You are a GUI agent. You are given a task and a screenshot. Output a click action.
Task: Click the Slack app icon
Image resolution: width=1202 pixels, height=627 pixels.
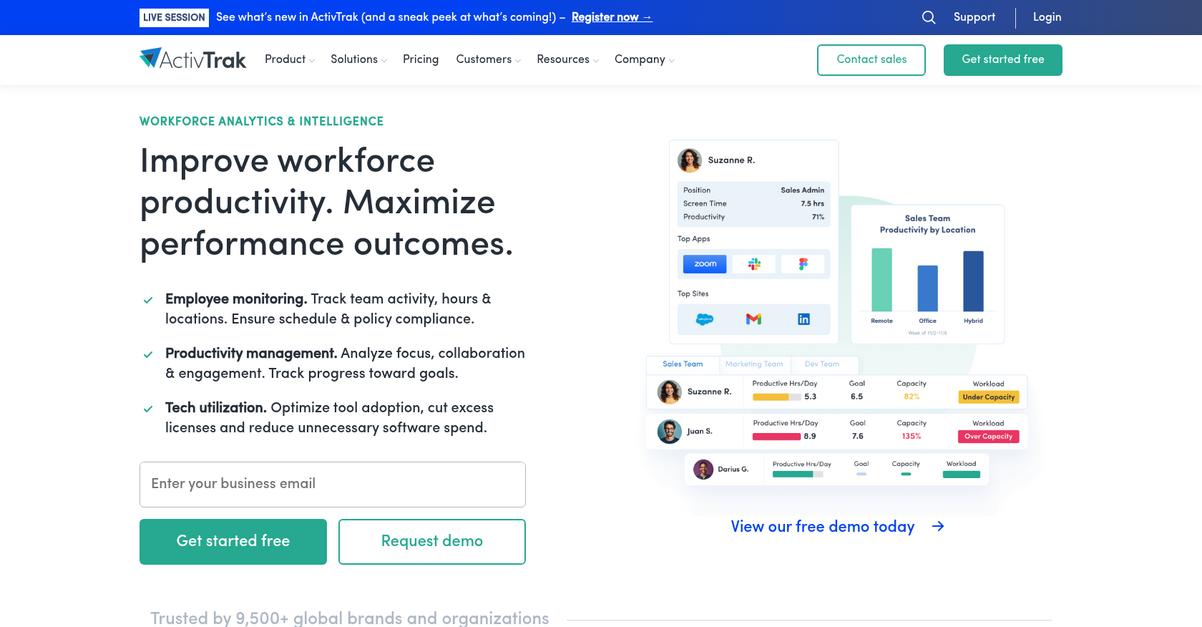[x=754, y=264]
